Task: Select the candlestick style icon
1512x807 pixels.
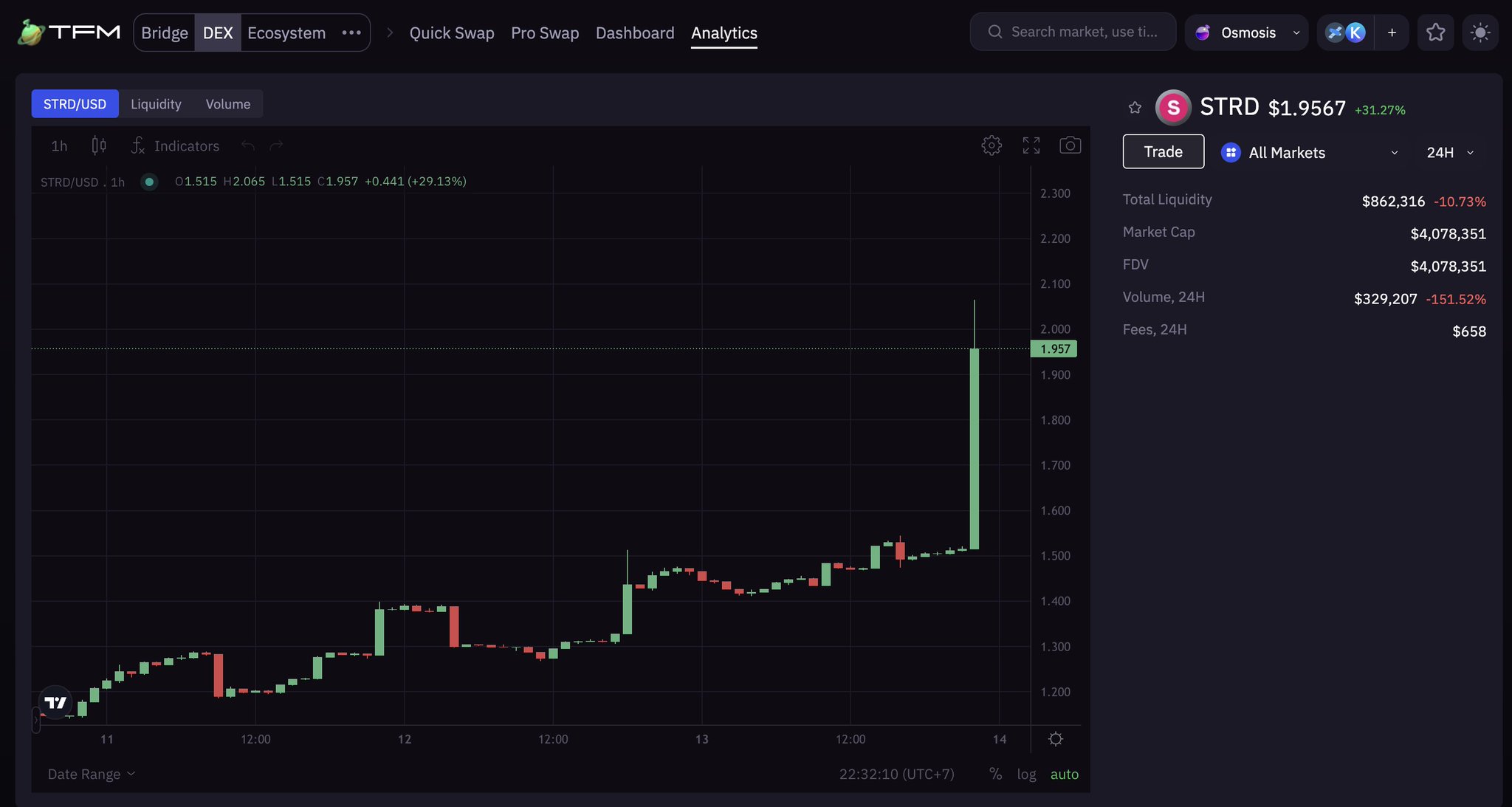Action: click(98, 145)
